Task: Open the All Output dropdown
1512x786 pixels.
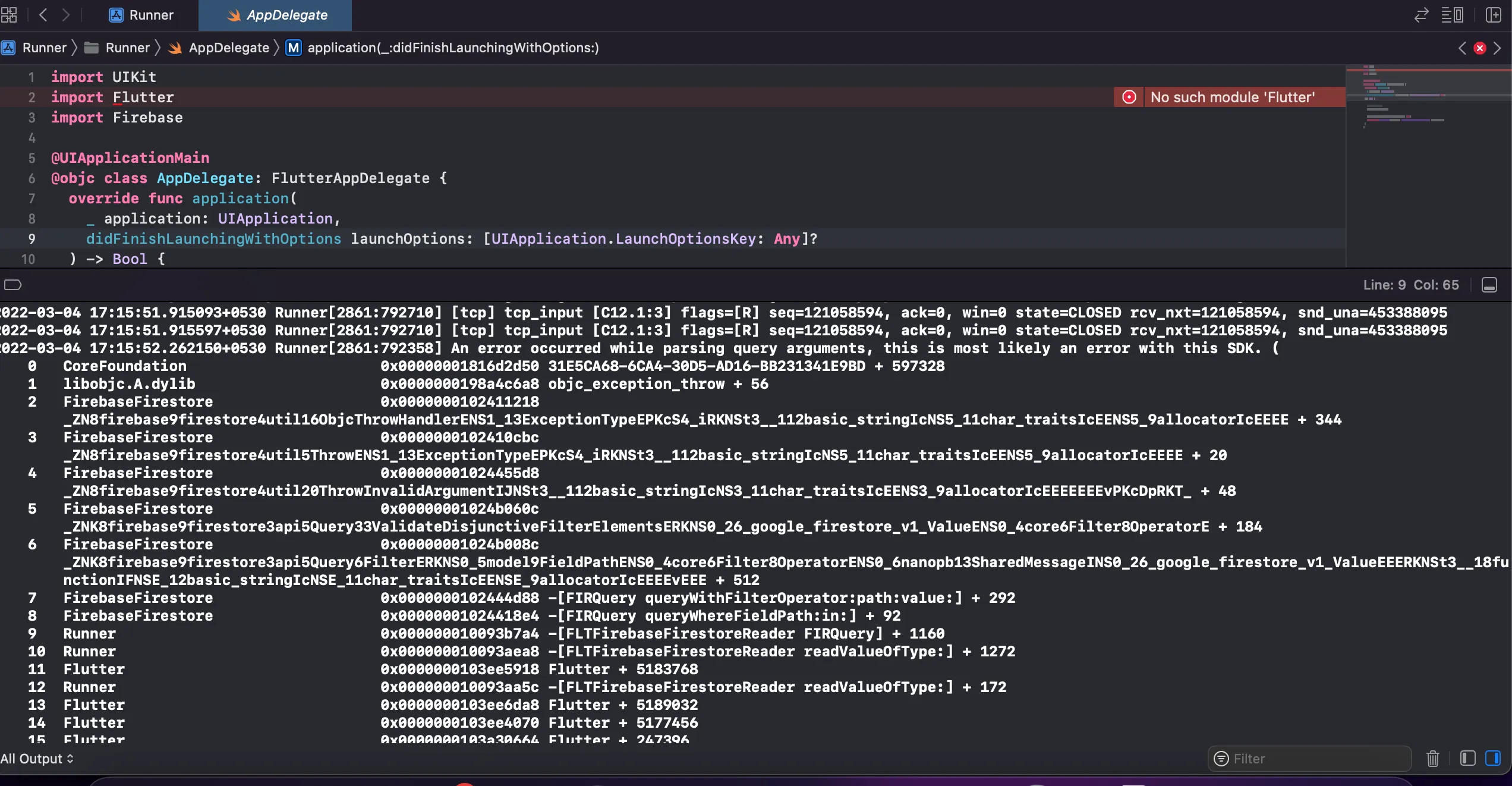Action: point(37,759)
